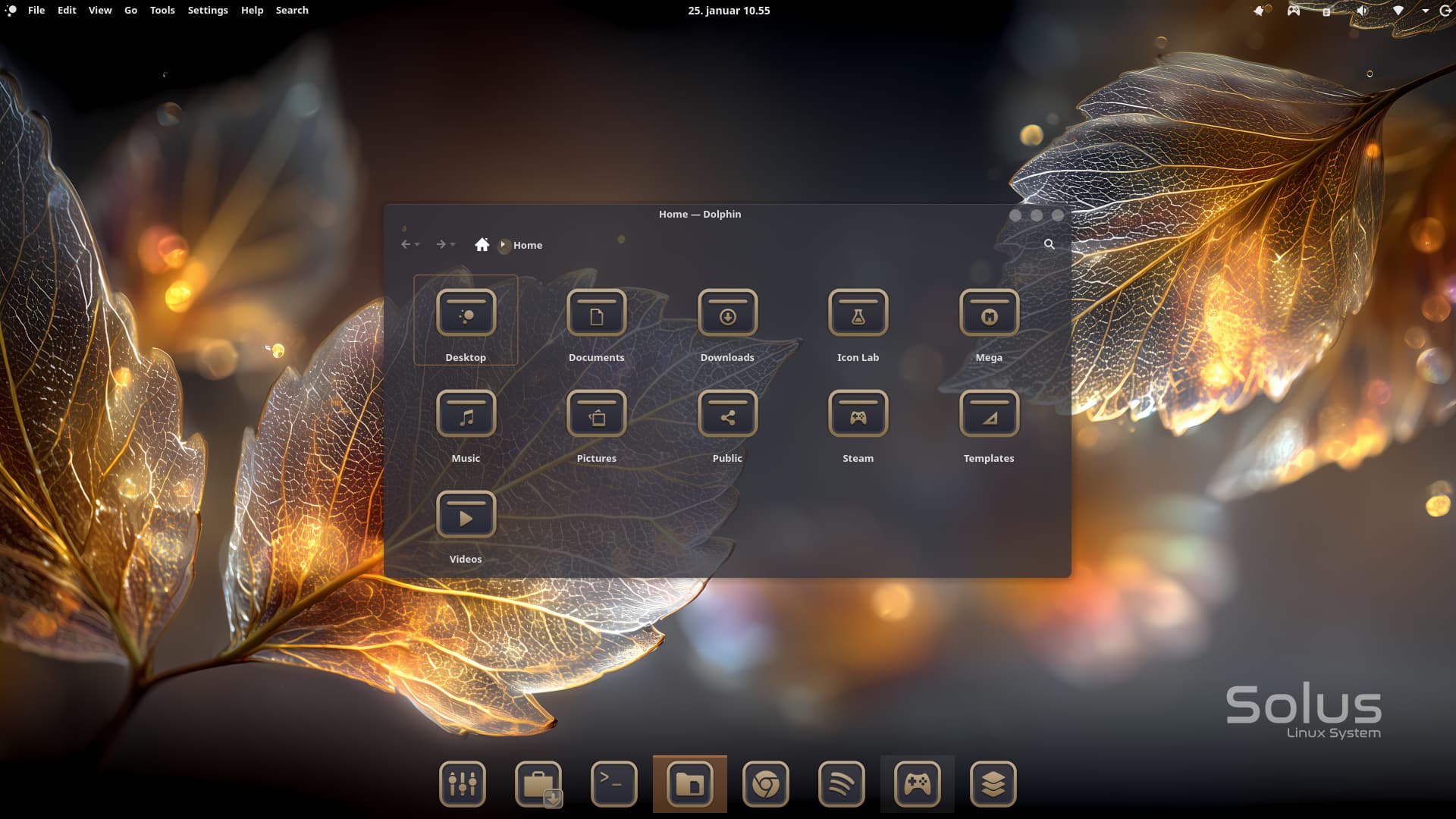
Task: Select the Downloads folder icon
Action: coord(727,312)
